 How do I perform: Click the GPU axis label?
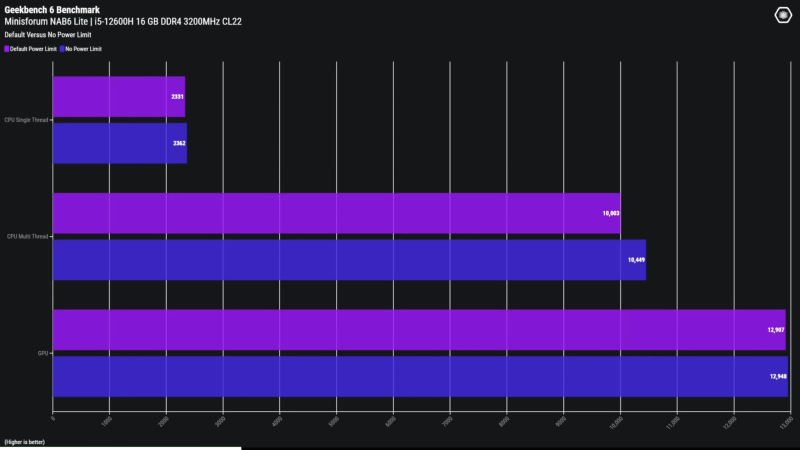43,353
